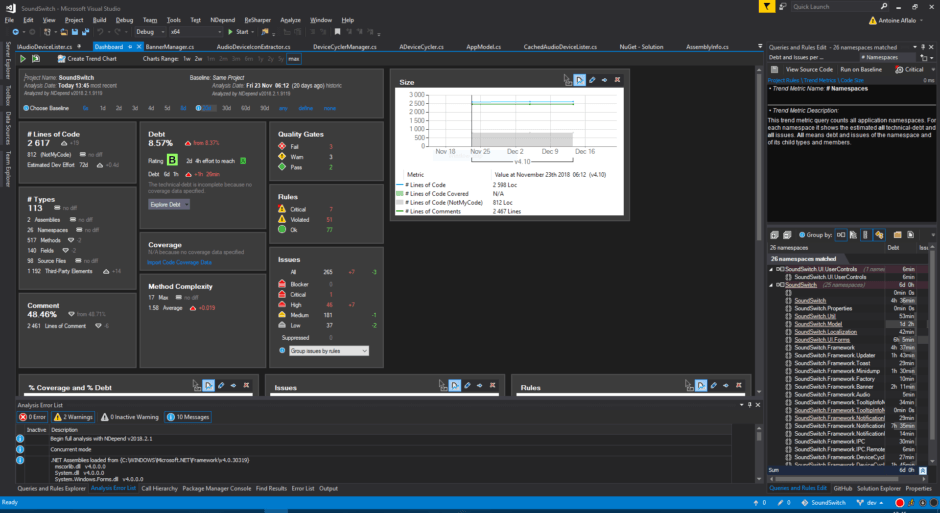Open Group issues by rules dropdown

[329, 351]
